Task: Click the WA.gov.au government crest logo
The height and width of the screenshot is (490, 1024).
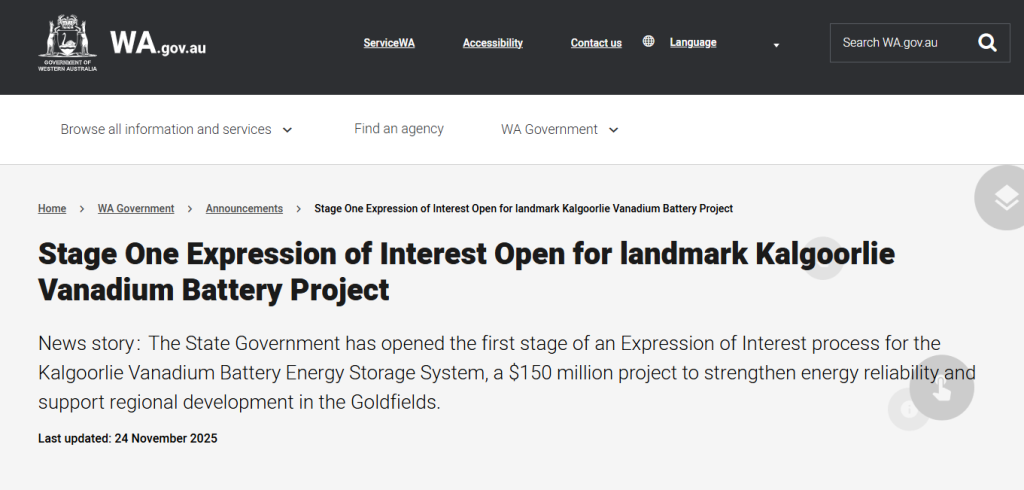Action: pos(66,42)
